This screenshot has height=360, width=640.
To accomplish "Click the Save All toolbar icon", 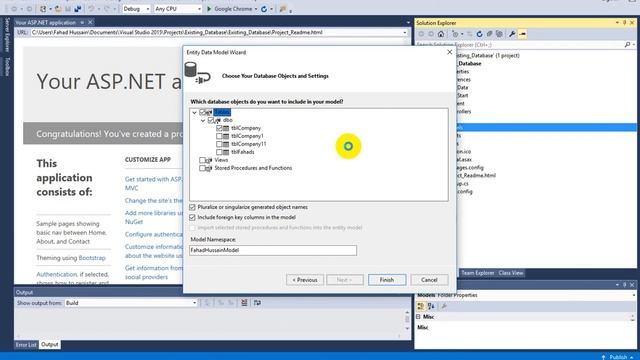I will tap(78, 9).
